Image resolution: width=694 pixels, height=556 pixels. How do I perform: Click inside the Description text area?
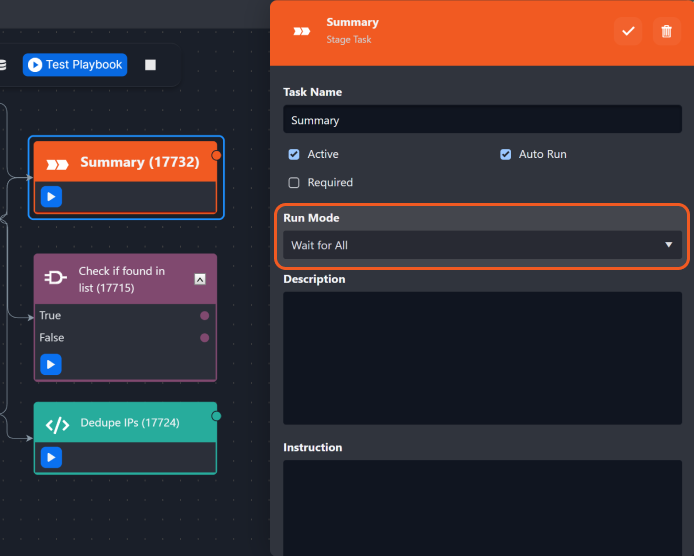pos(482,358)
